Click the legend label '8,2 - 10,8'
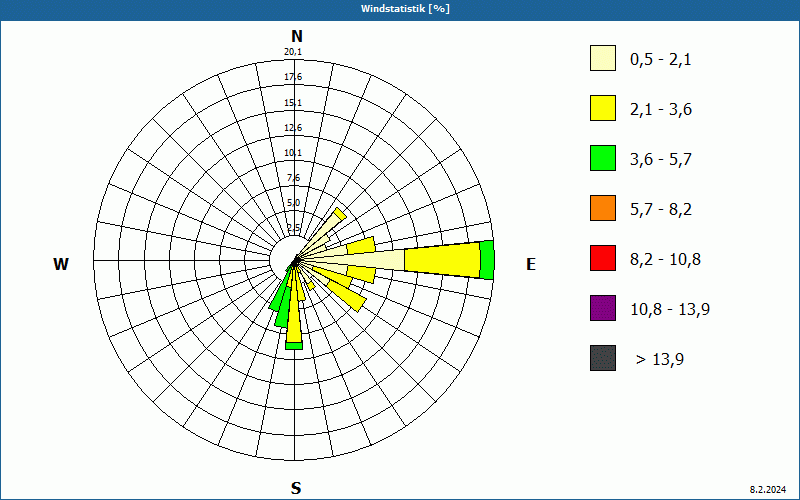 tap(665, 260)
